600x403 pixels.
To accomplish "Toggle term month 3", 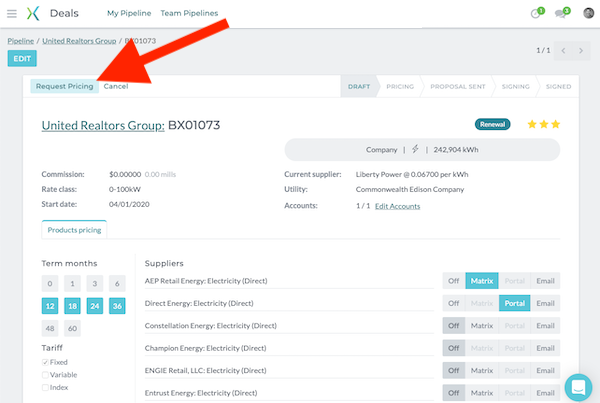I will (x=95, y=284).
